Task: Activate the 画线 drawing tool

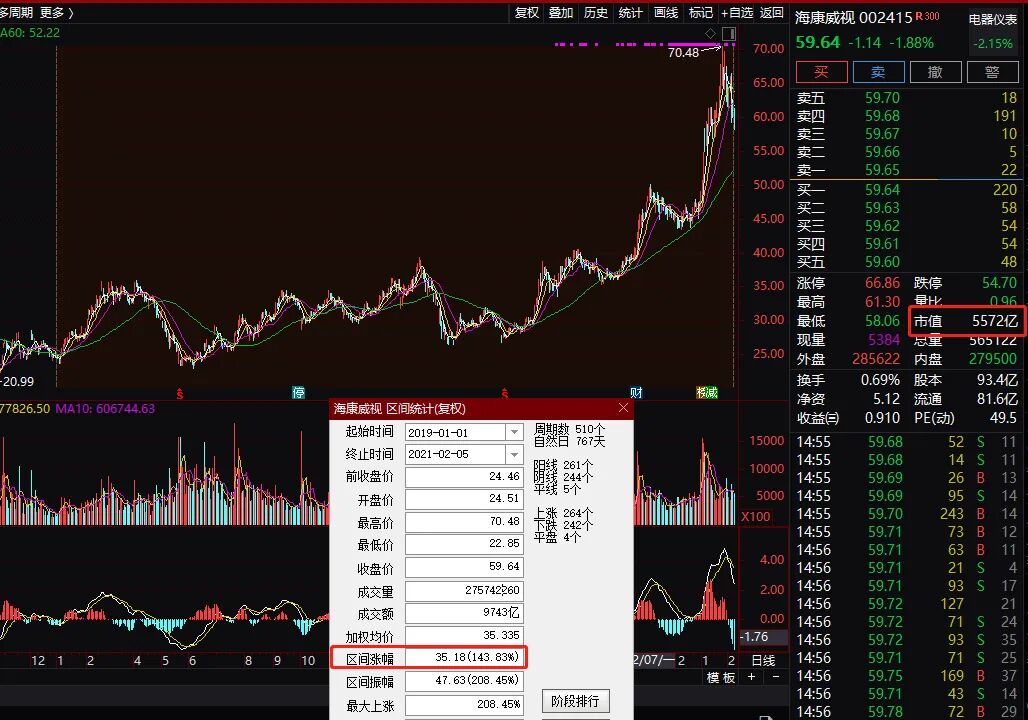Action: click(x=665, y=12)
